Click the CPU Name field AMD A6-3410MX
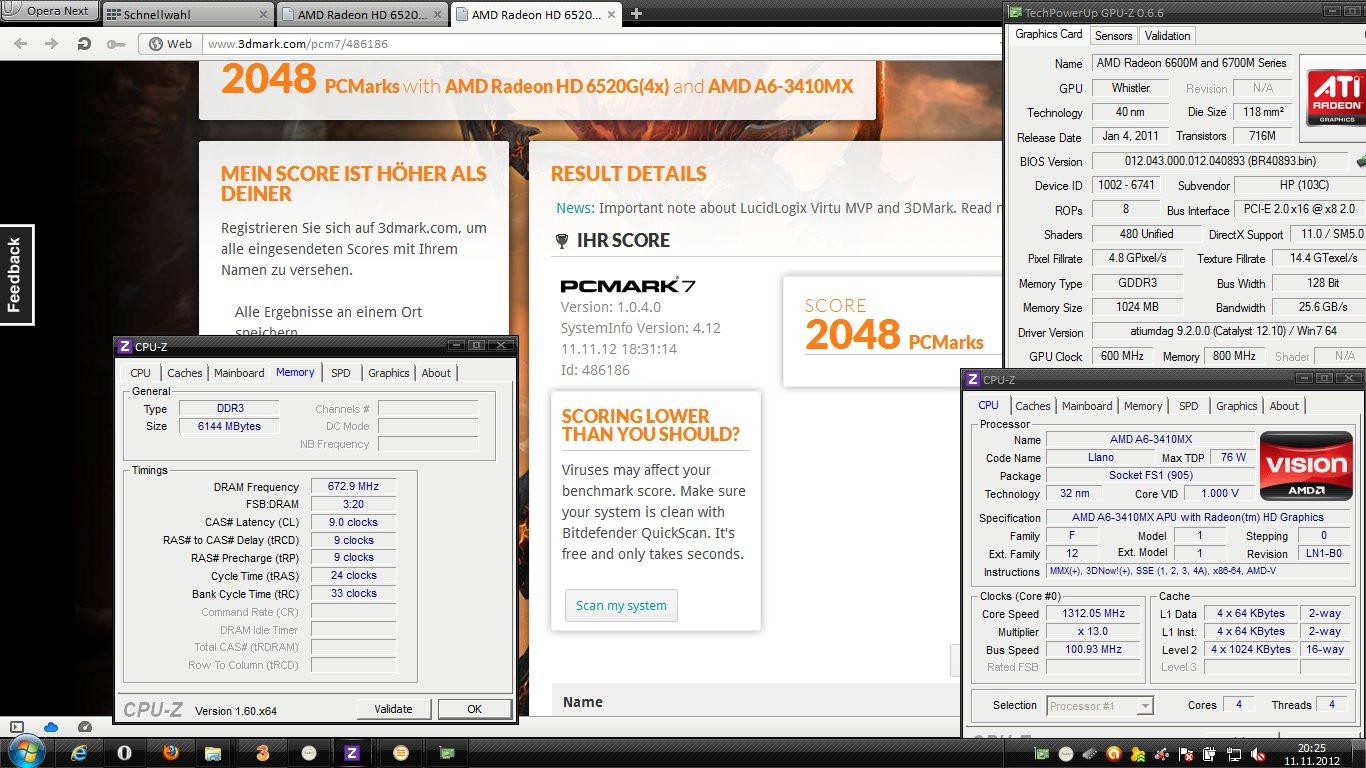Image resolution: width=1366 pixels, height=768 pixels. pyautogui.click(x=1150, y=440)
